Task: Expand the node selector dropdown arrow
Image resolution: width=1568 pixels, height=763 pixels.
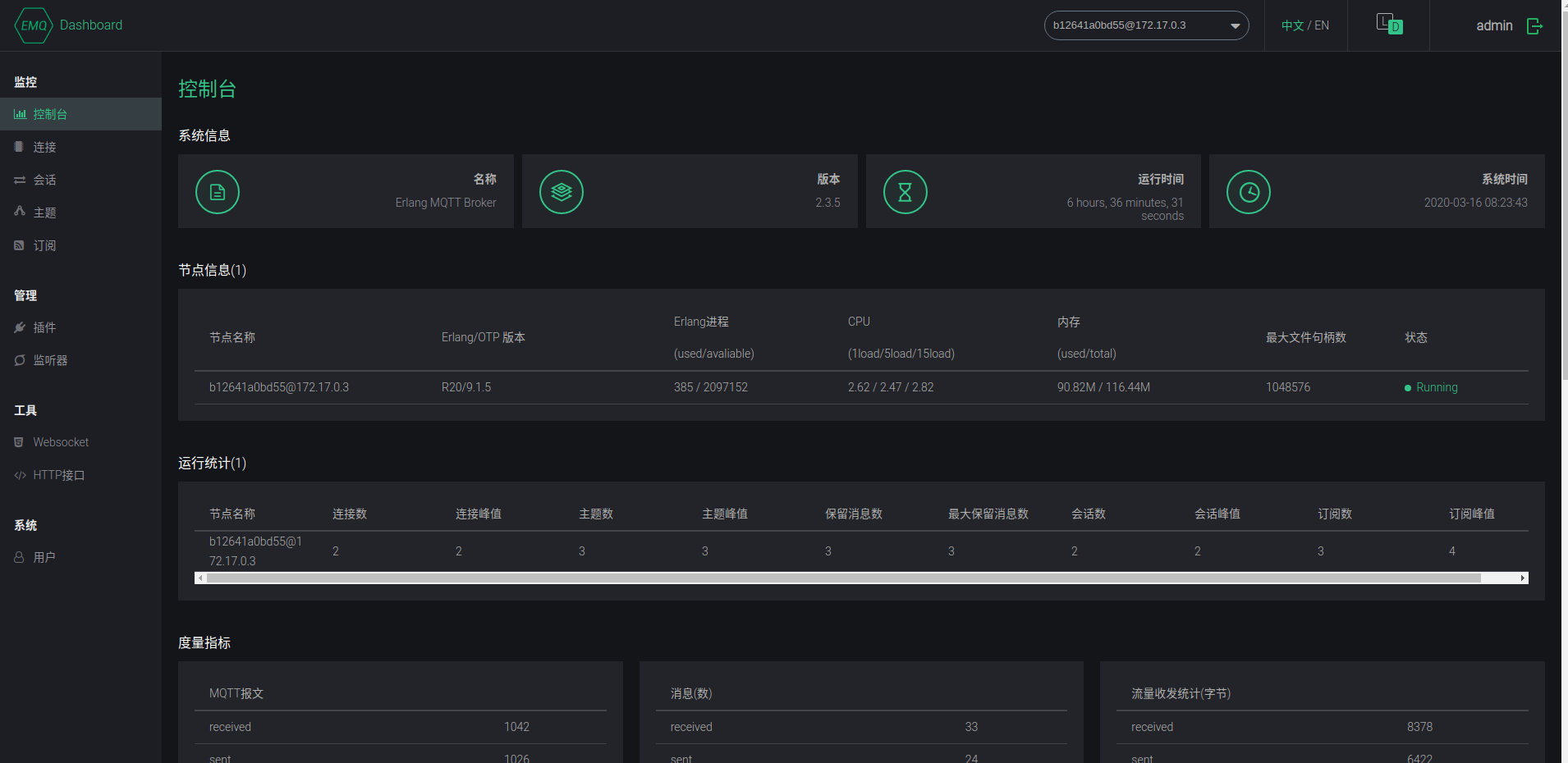Action: (x=1235, y=25)
